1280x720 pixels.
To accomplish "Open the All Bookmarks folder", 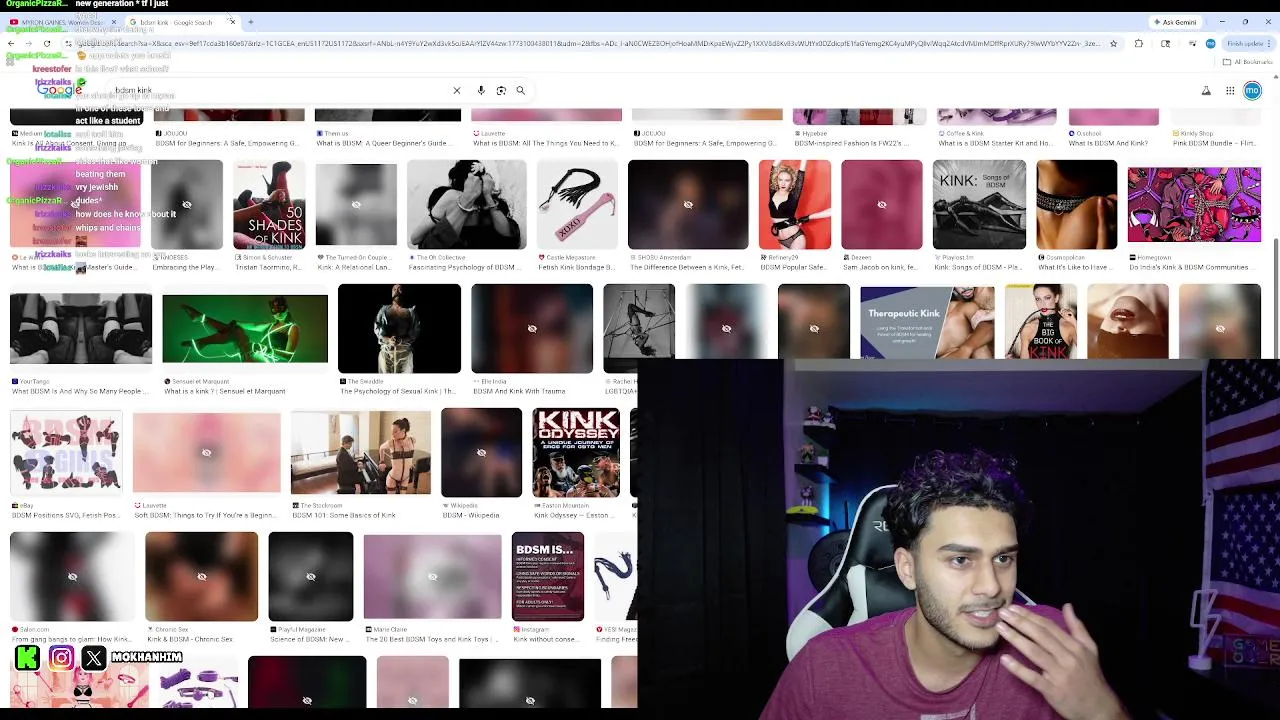I will [1247, 62].
